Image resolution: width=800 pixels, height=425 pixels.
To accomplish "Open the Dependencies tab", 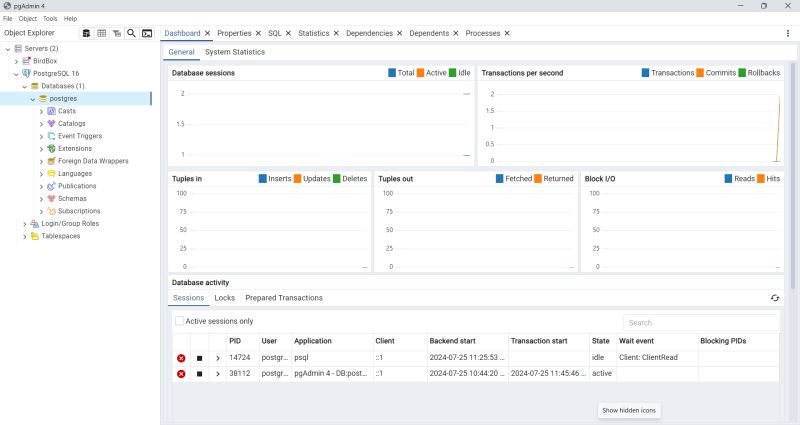I will coord(369,33).
